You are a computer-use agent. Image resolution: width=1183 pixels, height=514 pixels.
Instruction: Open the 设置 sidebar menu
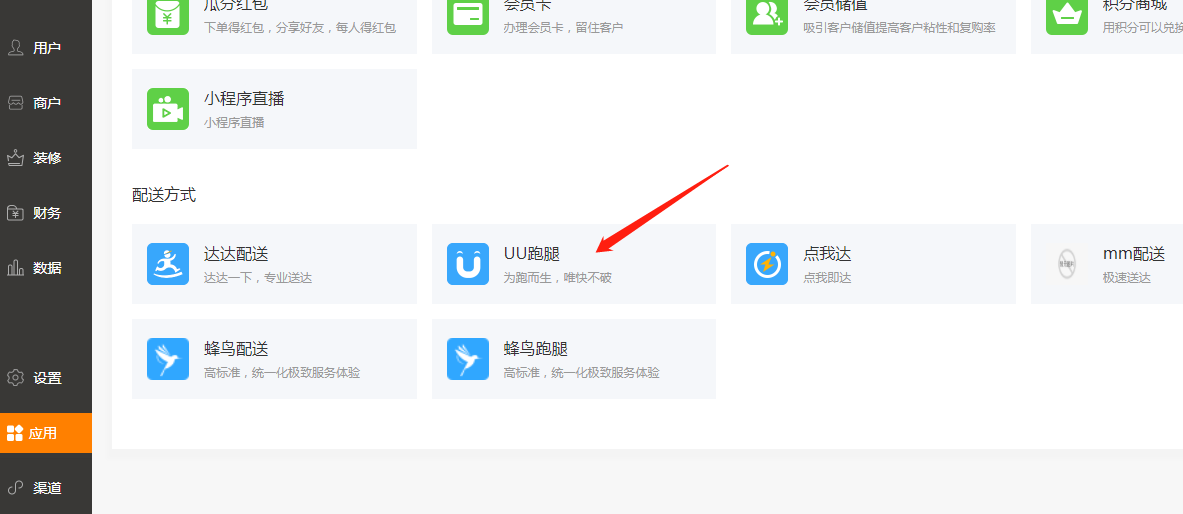point(45,378)
